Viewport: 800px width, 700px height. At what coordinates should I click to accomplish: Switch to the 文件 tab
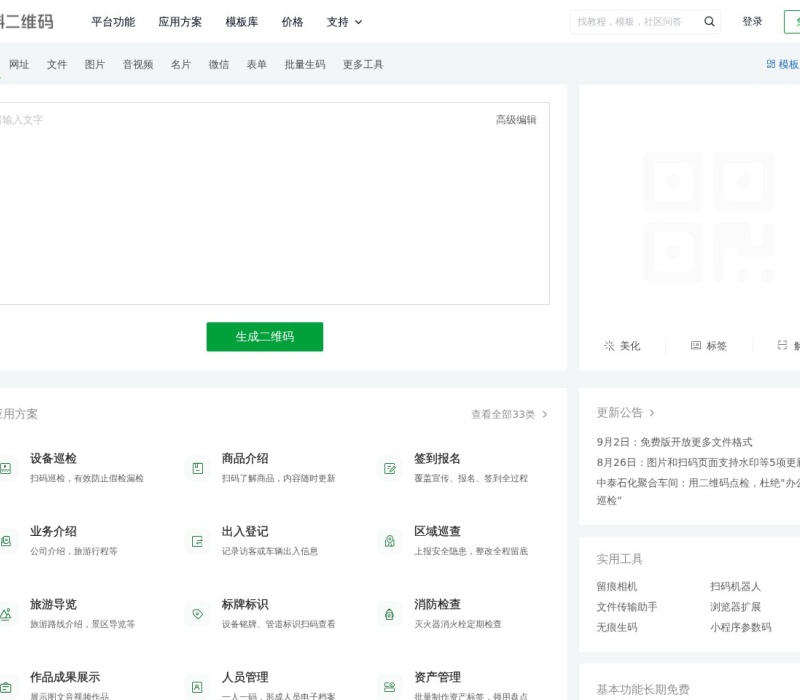[57, 64]
